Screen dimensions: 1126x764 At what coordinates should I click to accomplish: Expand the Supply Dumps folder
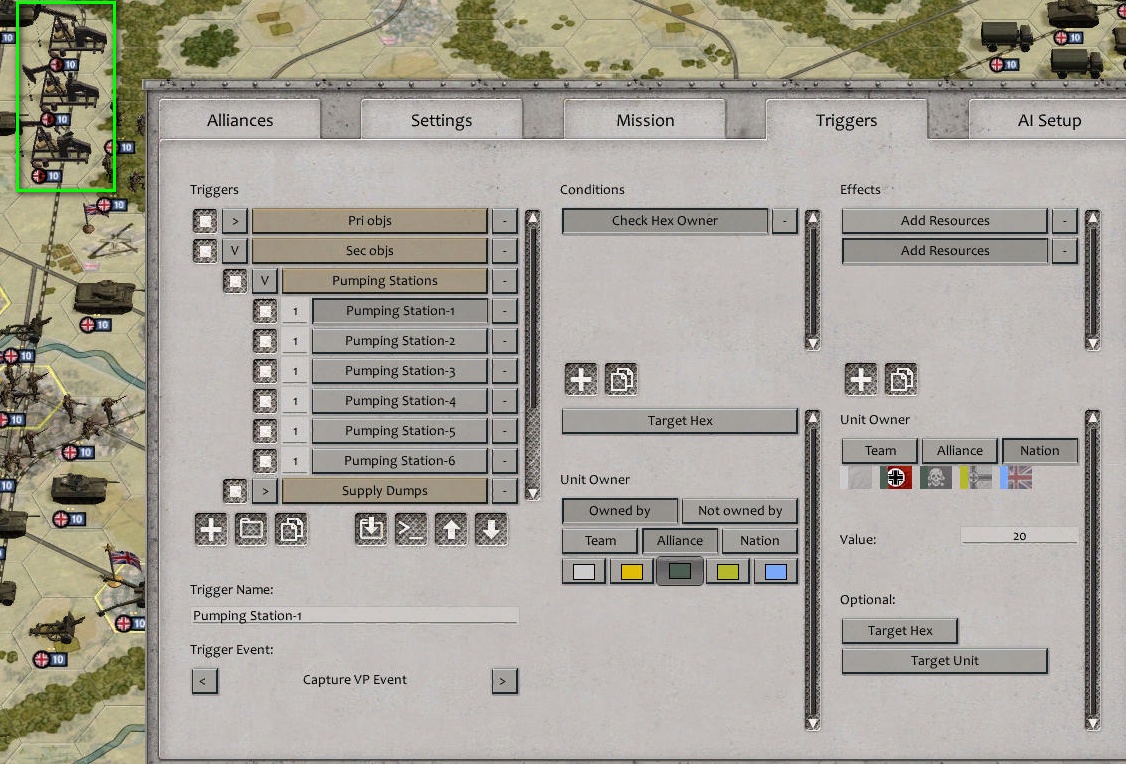coord(265,491)
